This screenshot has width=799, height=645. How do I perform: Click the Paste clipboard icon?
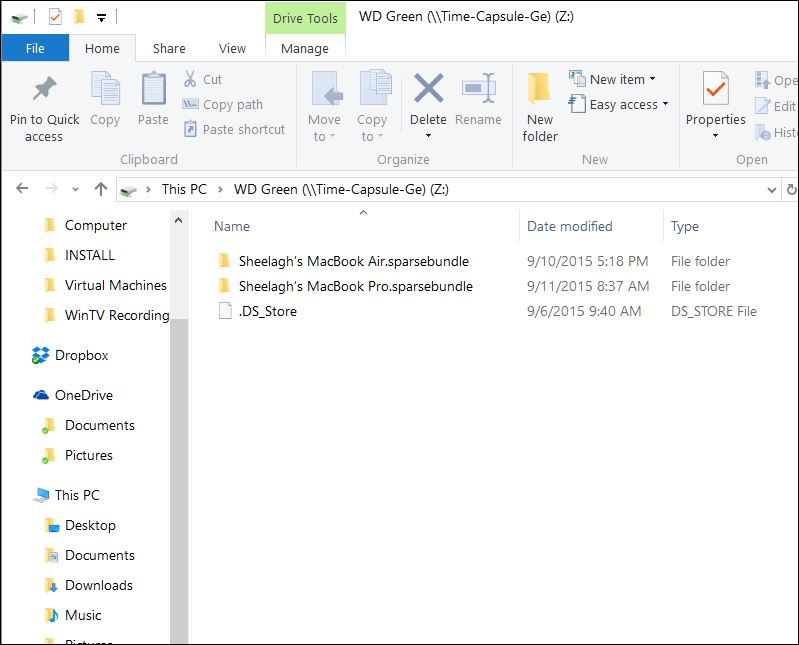point(153,89)
